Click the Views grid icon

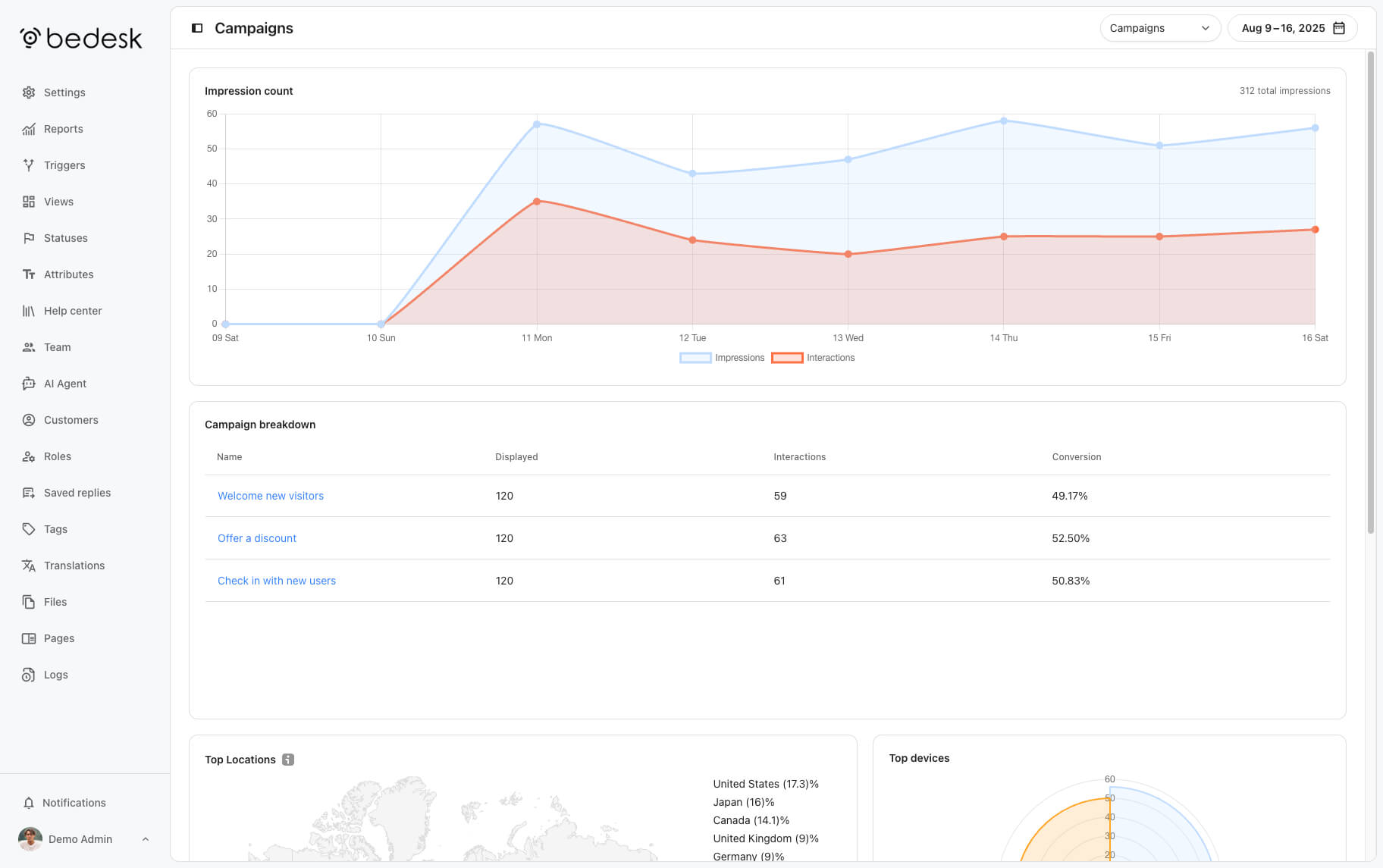(x=29, y=202)
